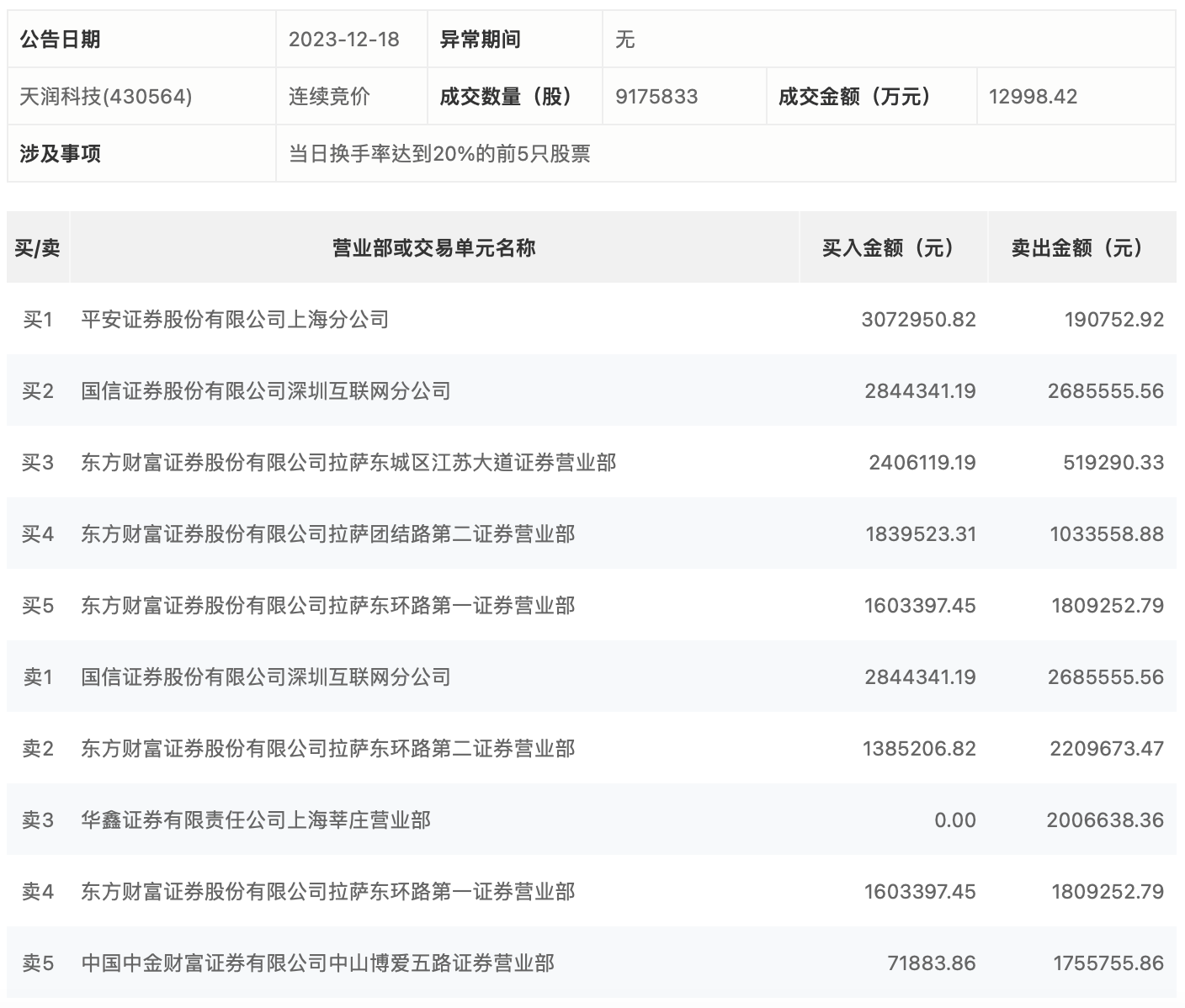This screenshot has height=1008, width=1185.
Task: Select sell amount 2006638.36
Action: pos(1106,820)
